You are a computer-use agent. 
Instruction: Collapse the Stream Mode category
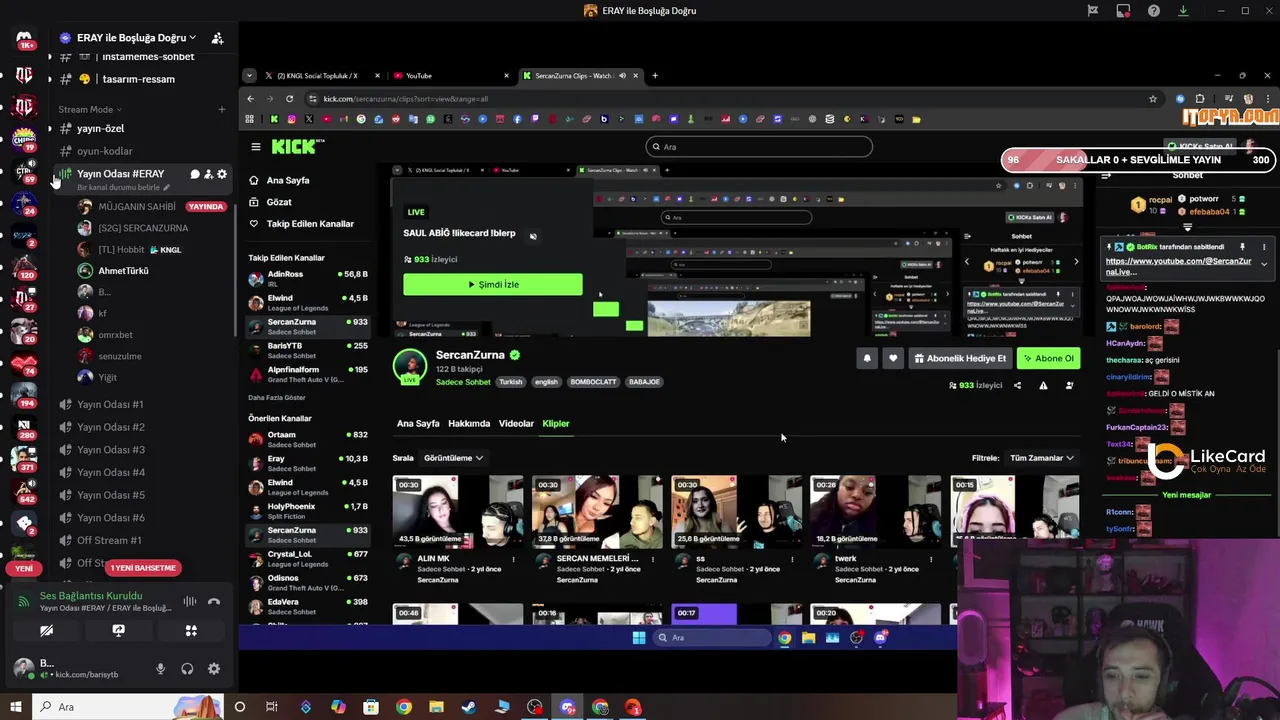tap(90, 109)
